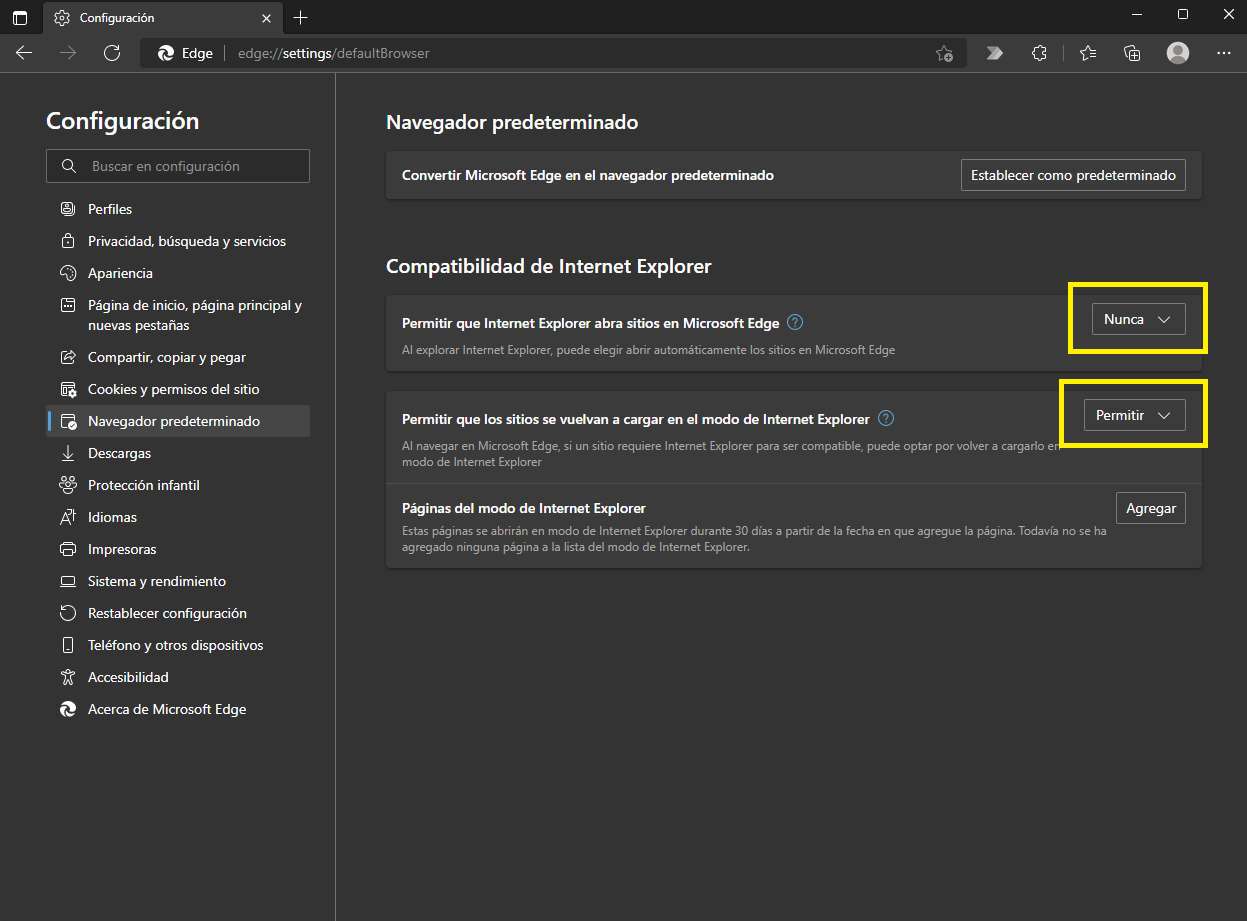The width and height of the screenshot is (1247, 921).
Task: Click the 'Navegador predeterminado' section heading
Action: (x=512, y=122)
